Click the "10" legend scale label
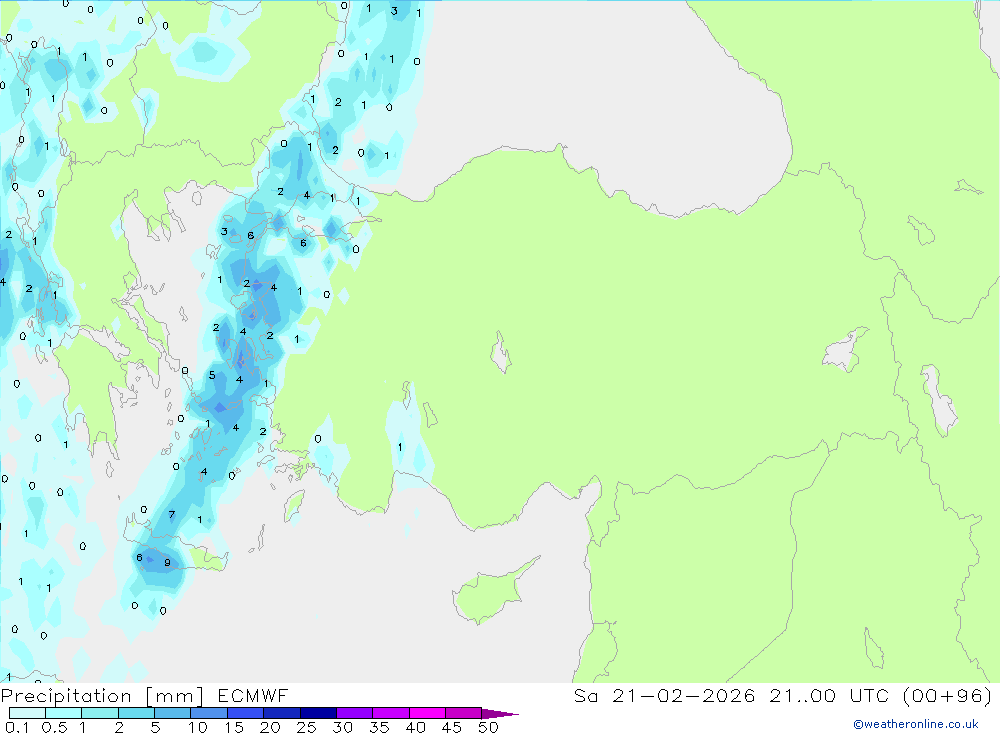 point(198,727)
